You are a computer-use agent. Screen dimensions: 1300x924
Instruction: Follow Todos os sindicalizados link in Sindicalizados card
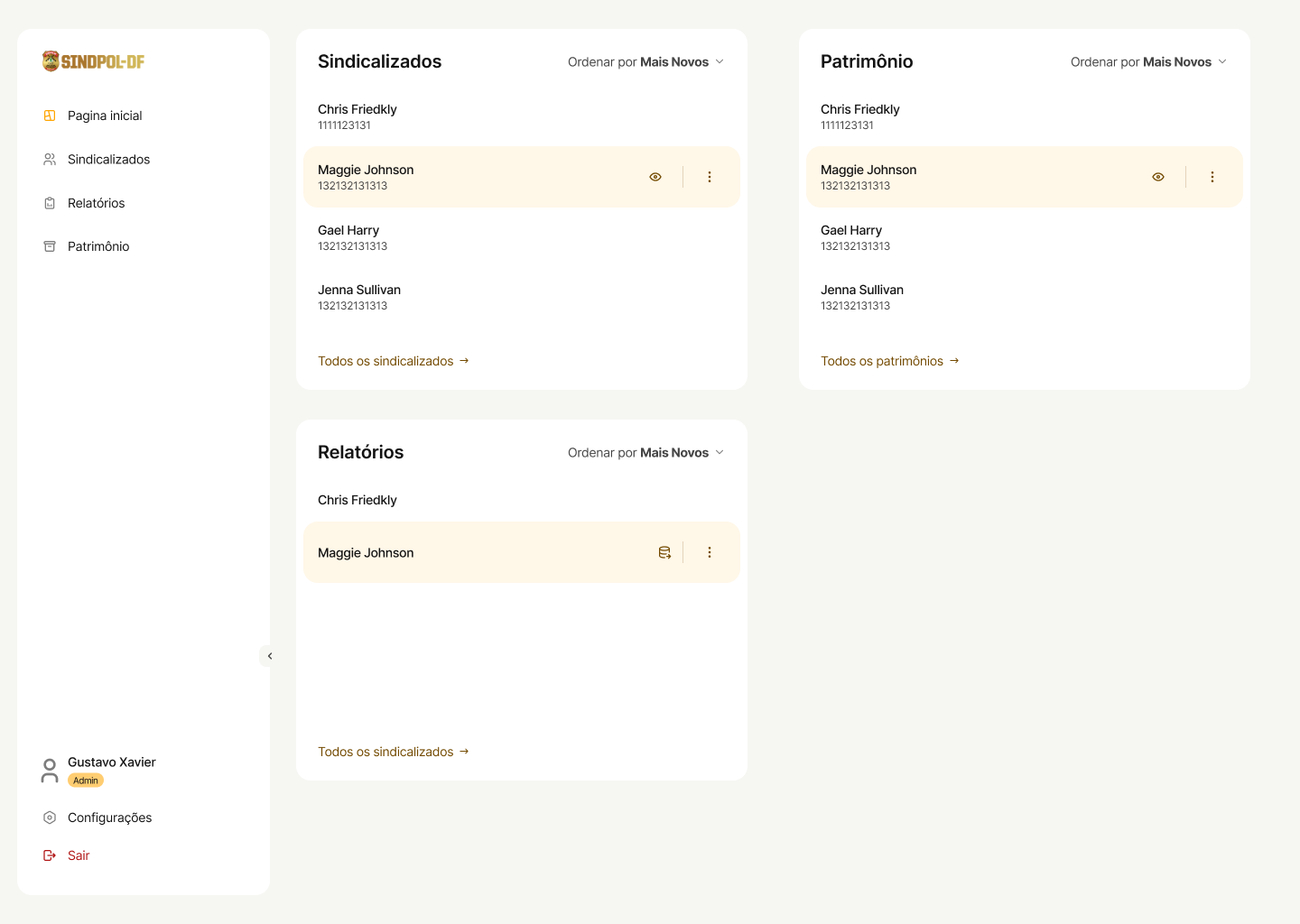point(394,361)
